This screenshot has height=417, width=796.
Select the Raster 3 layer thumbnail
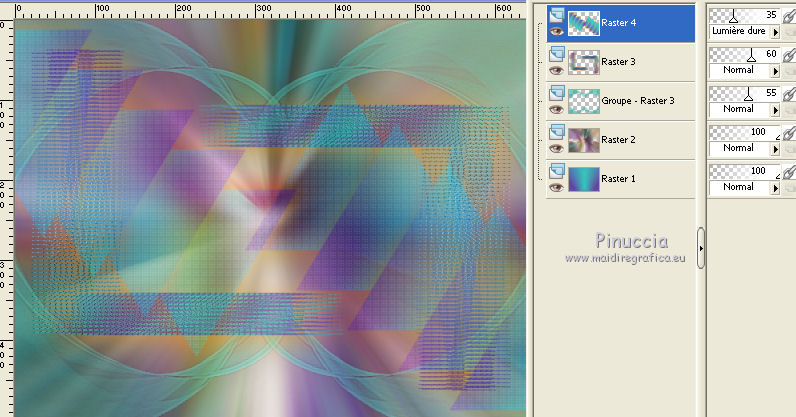coord(583,62)
